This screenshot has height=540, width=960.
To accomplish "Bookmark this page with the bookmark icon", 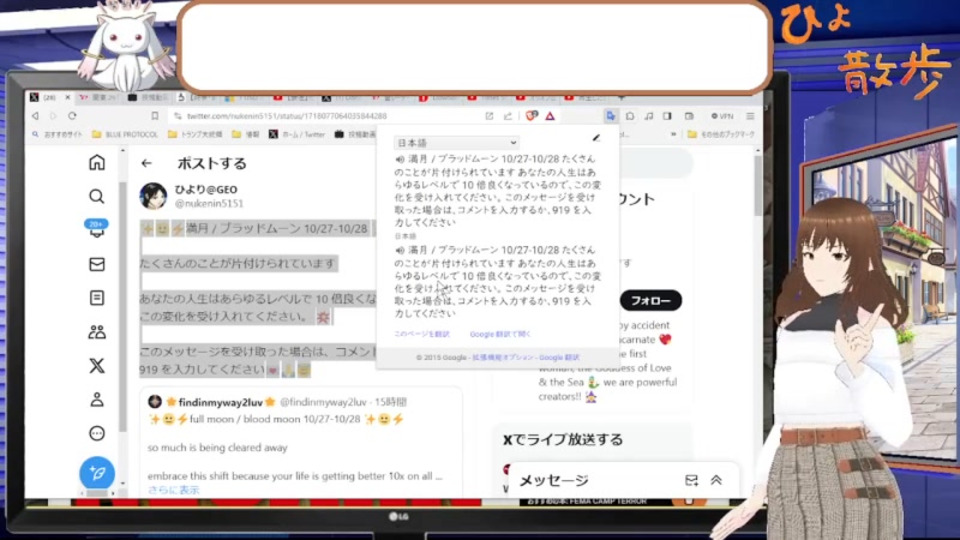I will [x=155, y=116].
